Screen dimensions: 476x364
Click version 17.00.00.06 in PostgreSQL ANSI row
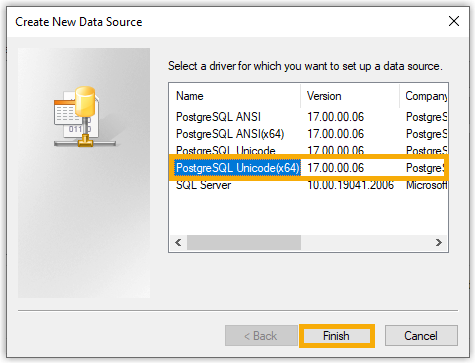click(335, 117)
